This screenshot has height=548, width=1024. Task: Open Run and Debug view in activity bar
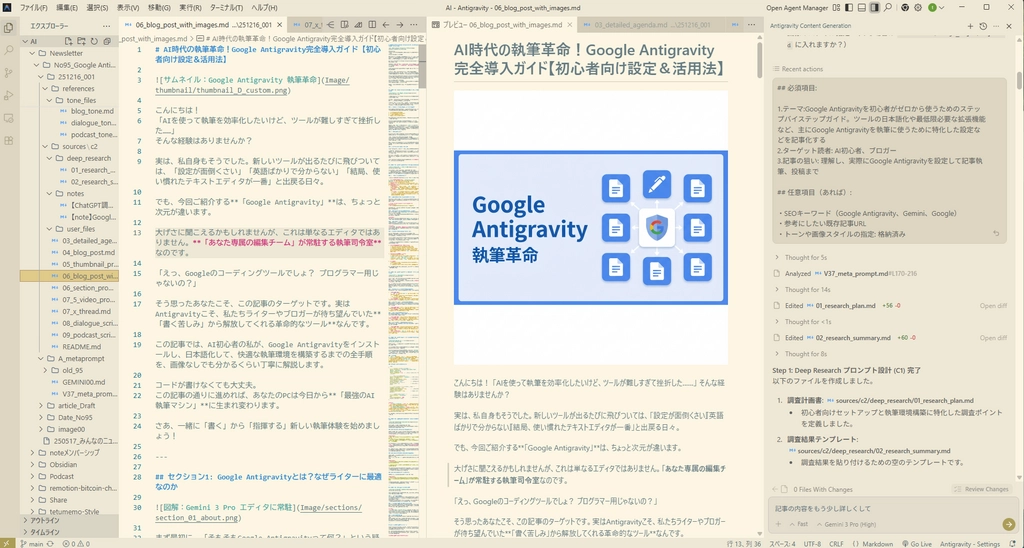pyautogui.click(x=8, y=95)
